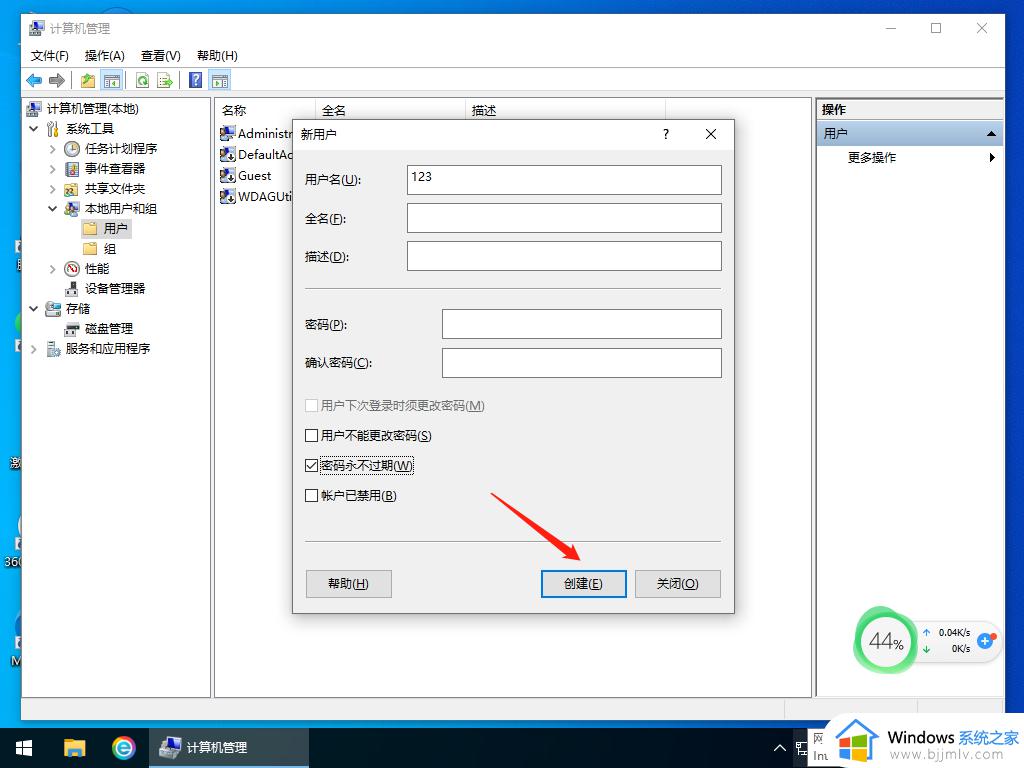This screenshot has width=1024, height=768.
Task: Open 更多操作 submenu in actions pane
Action: [910, 157]
